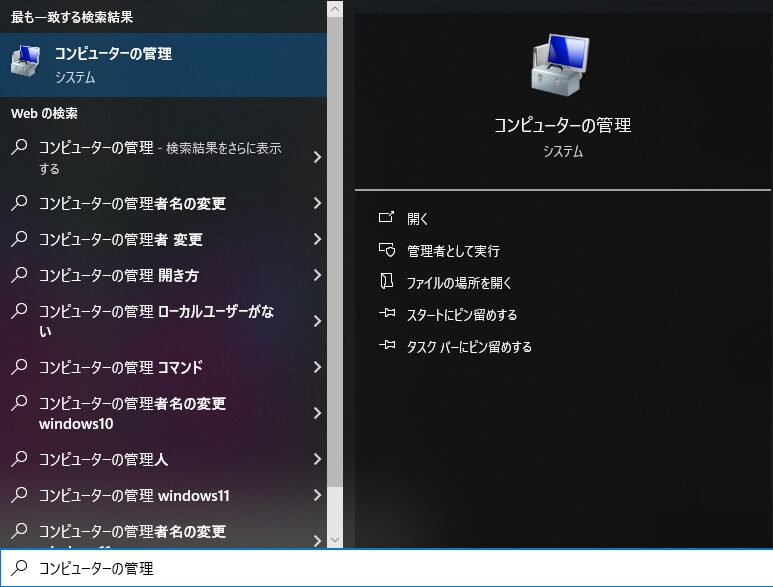This screenshot has height=587, width=773.
Task: Open suggestion コンピューターの管理 コマンド
Action: tap(163, 367)
